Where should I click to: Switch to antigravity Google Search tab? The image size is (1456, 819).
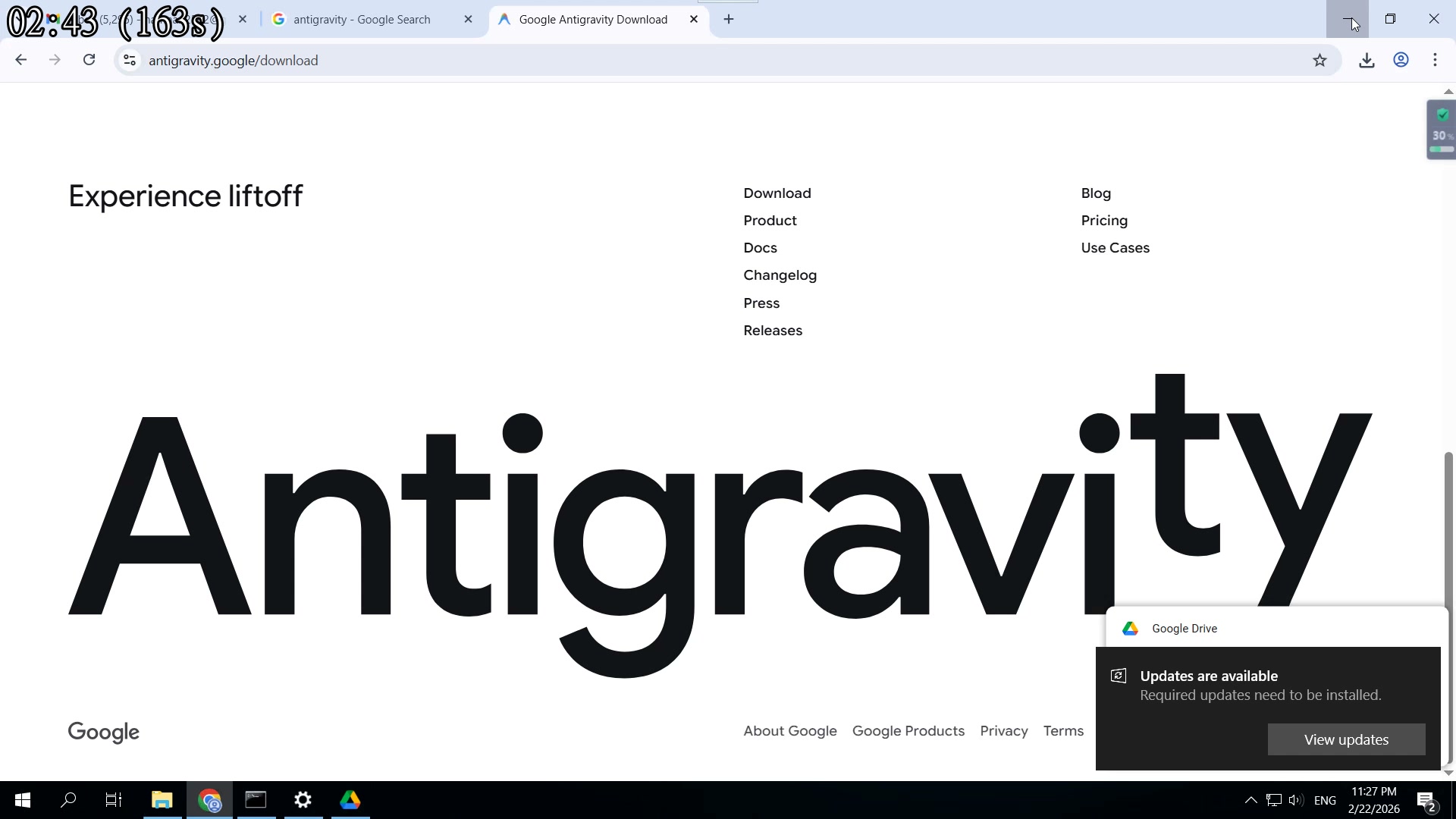point(362,20)
